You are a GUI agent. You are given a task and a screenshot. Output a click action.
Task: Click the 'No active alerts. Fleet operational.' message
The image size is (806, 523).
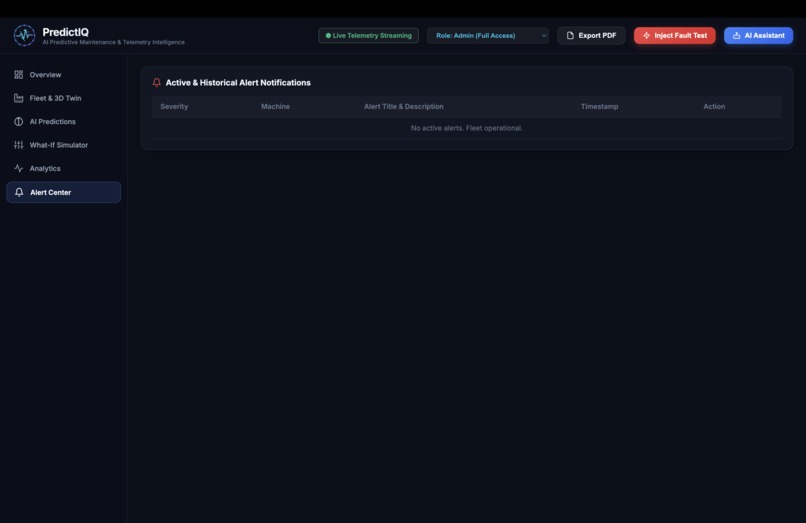click(466, 128)
